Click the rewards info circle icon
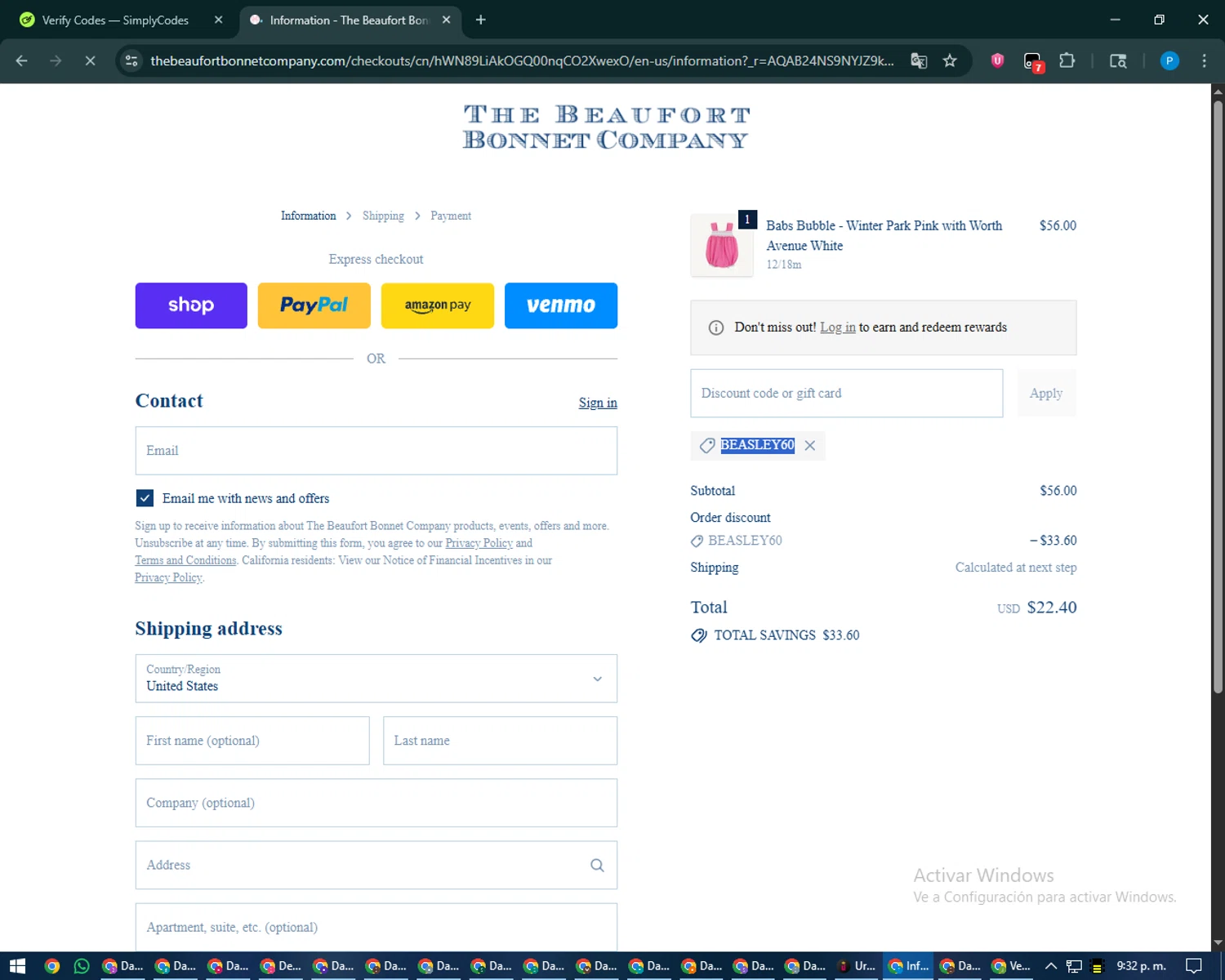This screenshot has width=1225, height=980. 716,327
